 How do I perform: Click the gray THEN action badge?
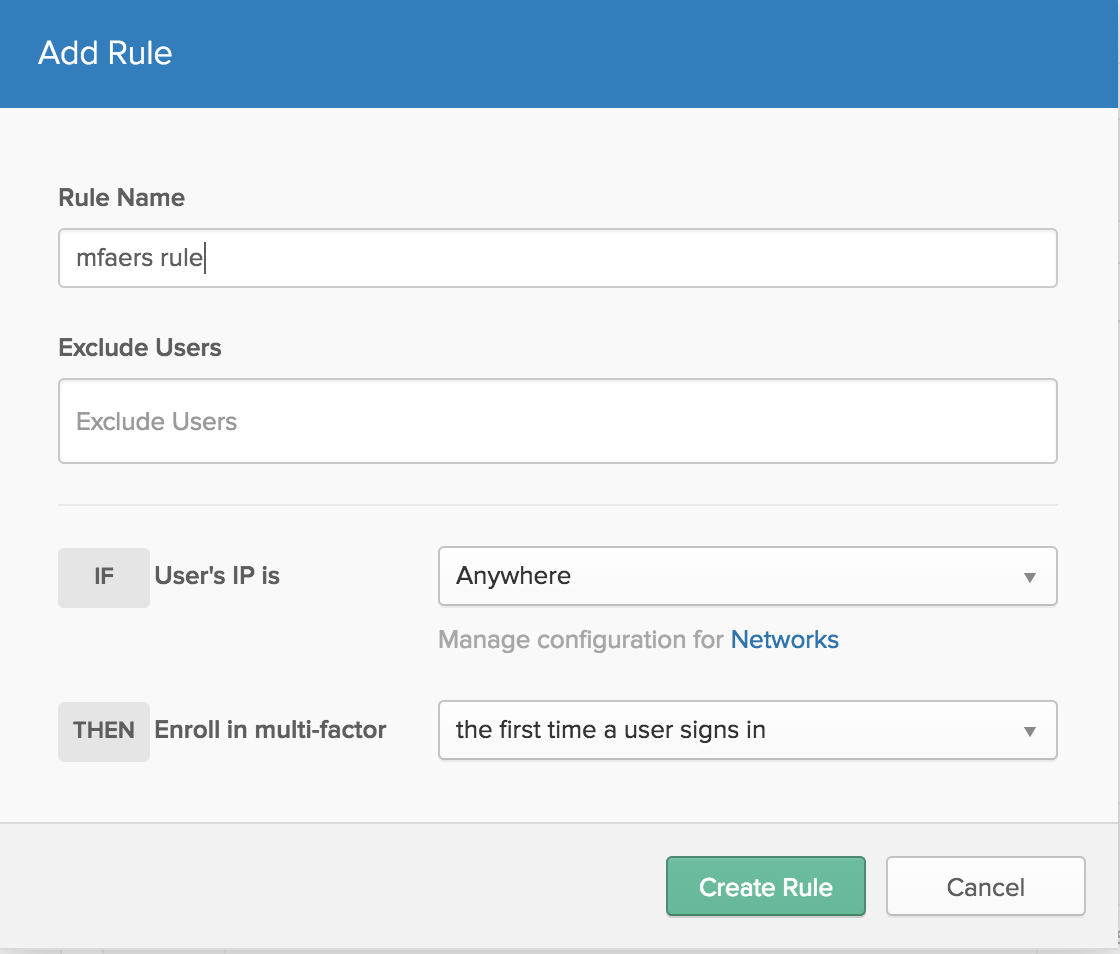(104, 731)
